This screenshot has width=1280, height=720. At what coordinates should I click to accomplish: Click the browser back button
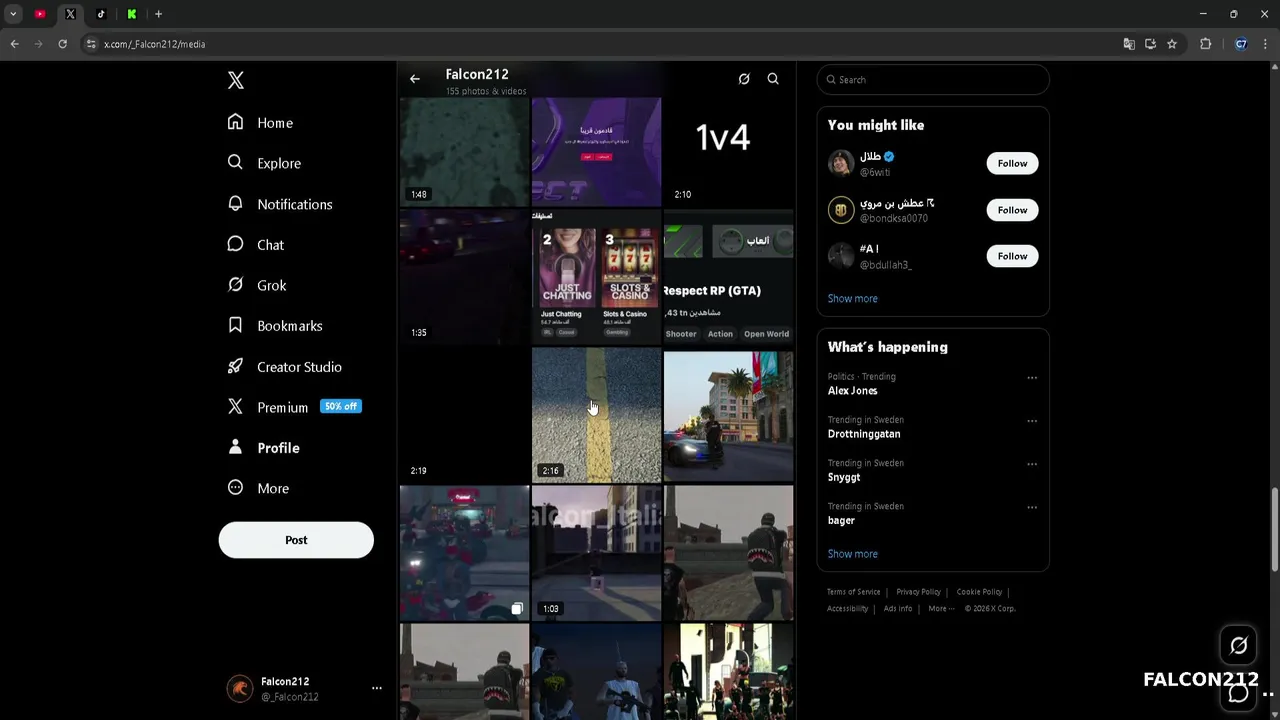pyautogui.click(x=14, y=44)
